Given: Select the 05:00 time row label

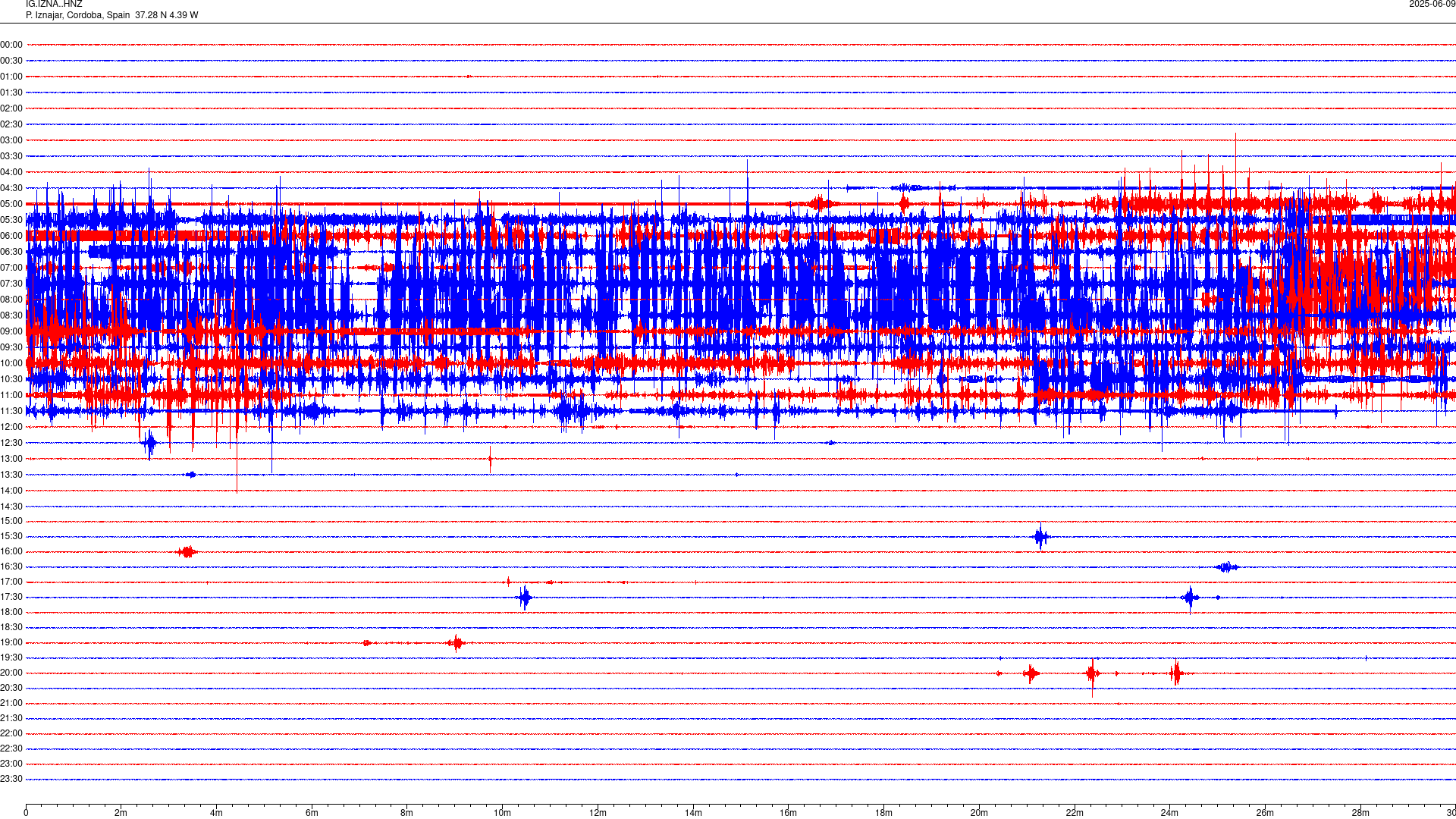Looking at the screenshot, I should coord(11,204).
